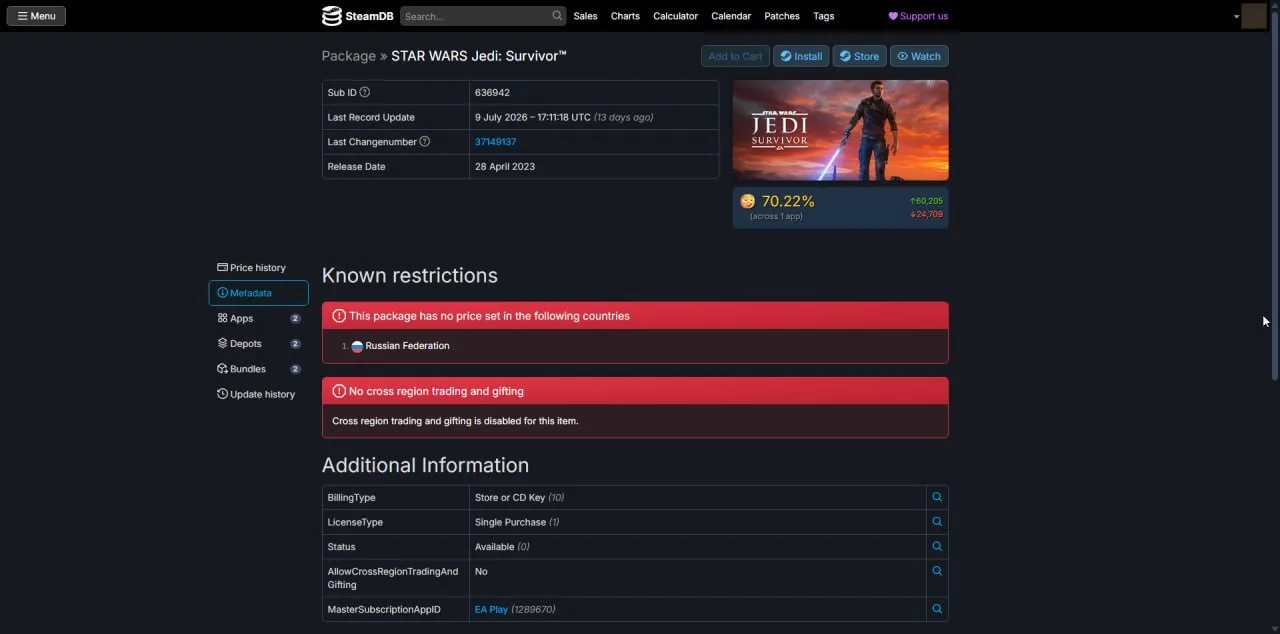Select the Bundles sidebar tab

(x=258, y=369)
